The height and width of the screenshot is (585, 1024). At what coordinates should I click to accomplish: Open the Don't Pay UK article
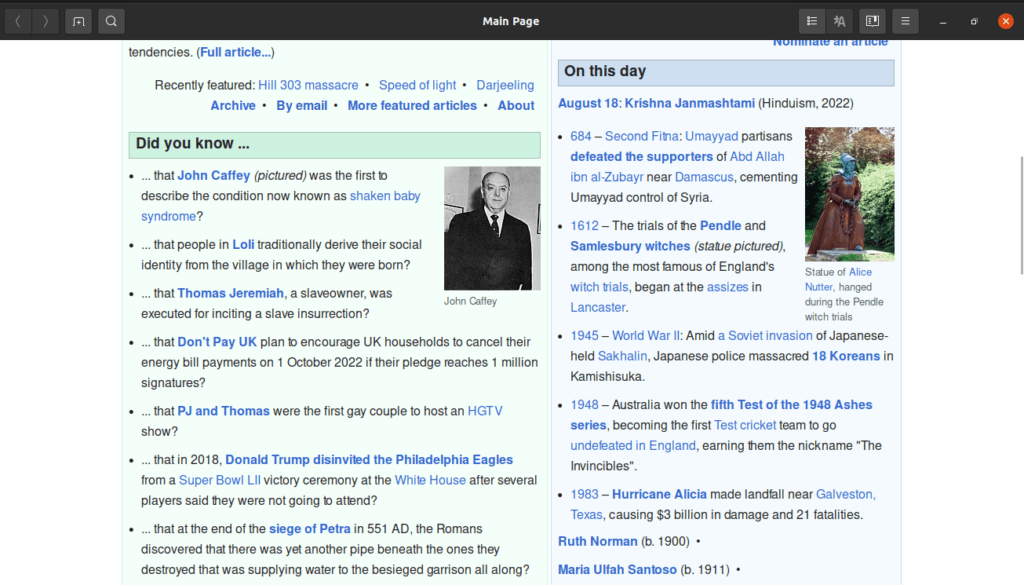[217, 342]
